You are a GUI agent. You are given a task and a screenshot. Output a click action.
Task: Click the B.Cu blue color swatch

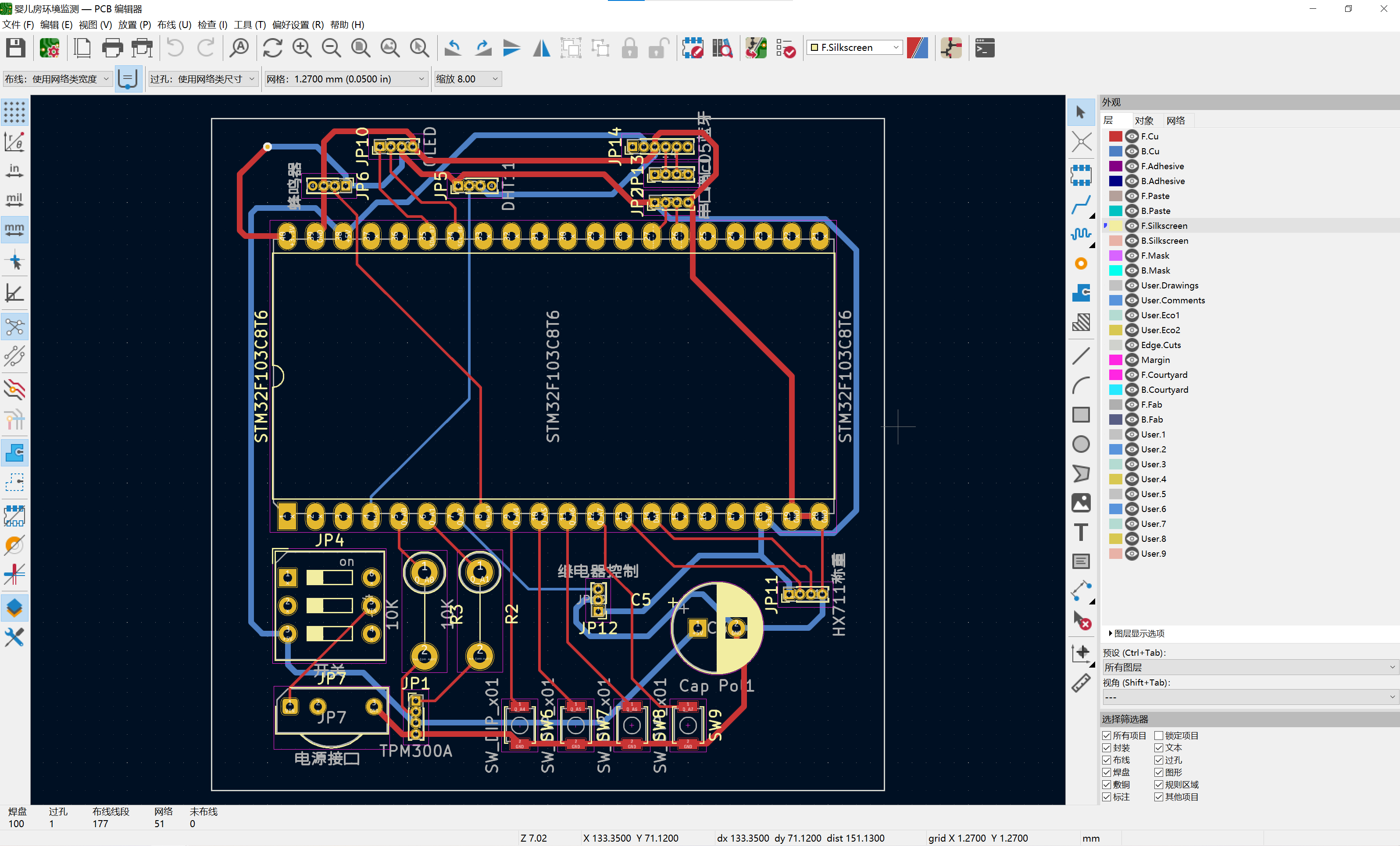pos(1115,151)
